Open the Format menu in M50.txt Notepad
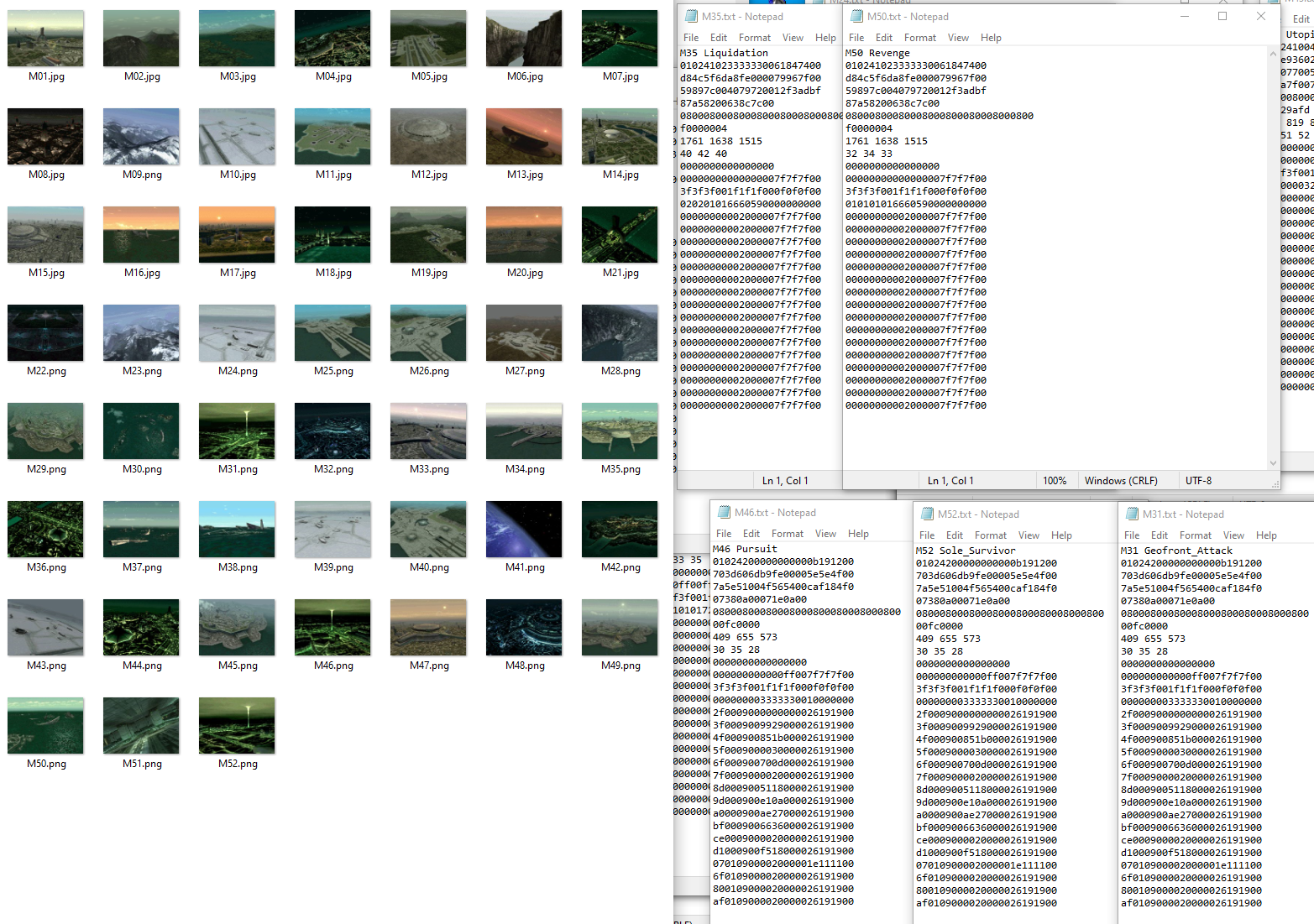This screenshot has height=924, width=1314. pos(919,38)
